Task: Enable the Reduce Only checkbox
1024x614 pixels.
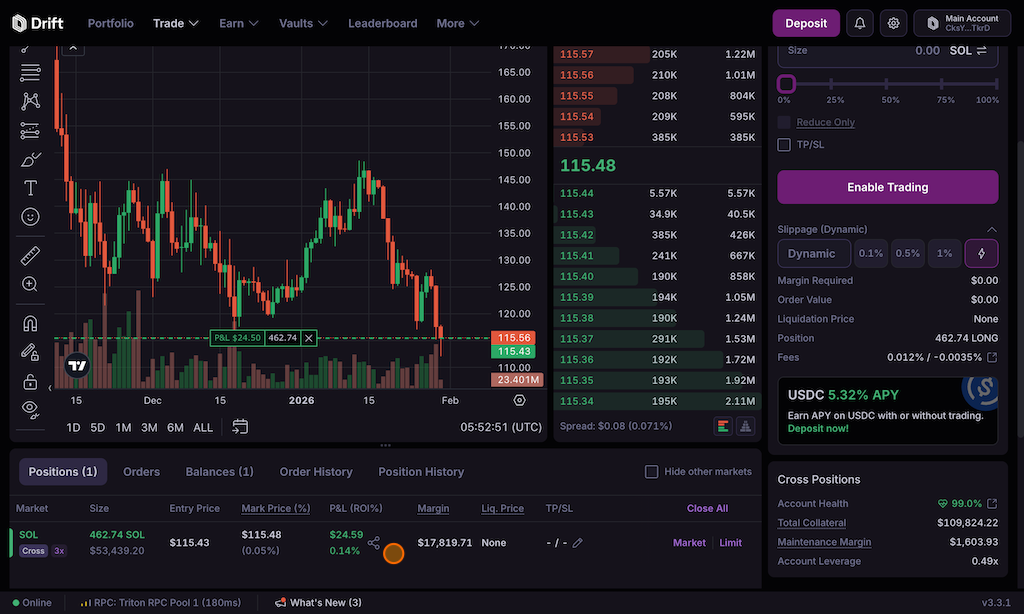Action: point(785,122)
